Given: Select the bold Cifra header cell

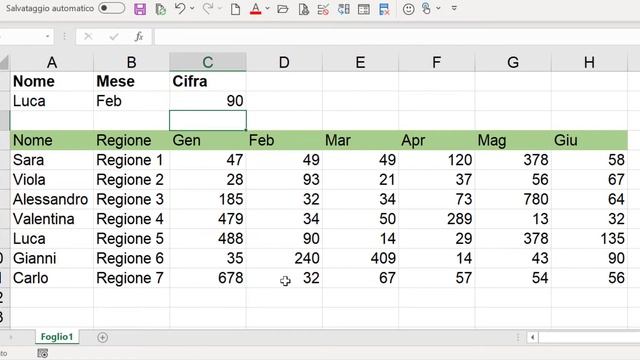Looking at the screenshot, I should click(x=208, y=81).
